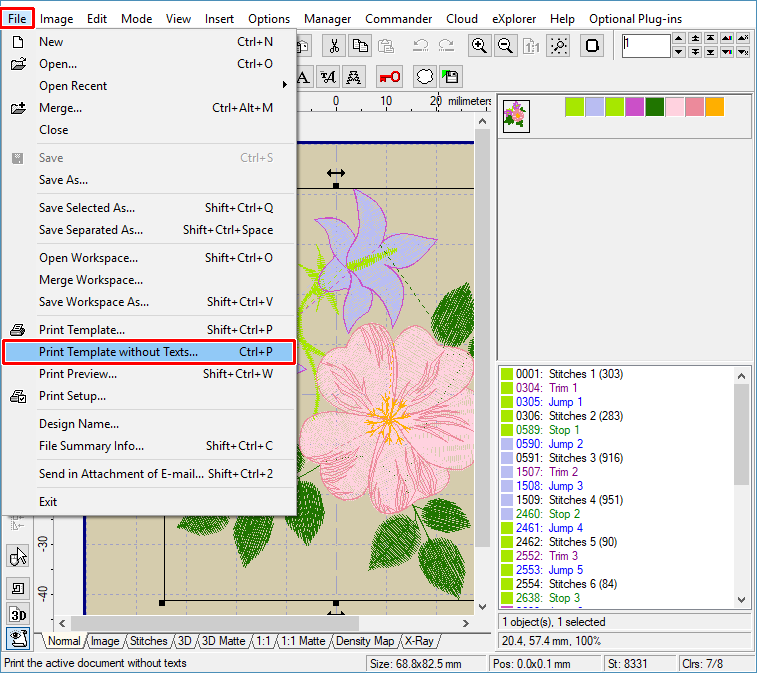
Task: Click the mouse pointer tool icon
Action: click(x=18, y=557)
